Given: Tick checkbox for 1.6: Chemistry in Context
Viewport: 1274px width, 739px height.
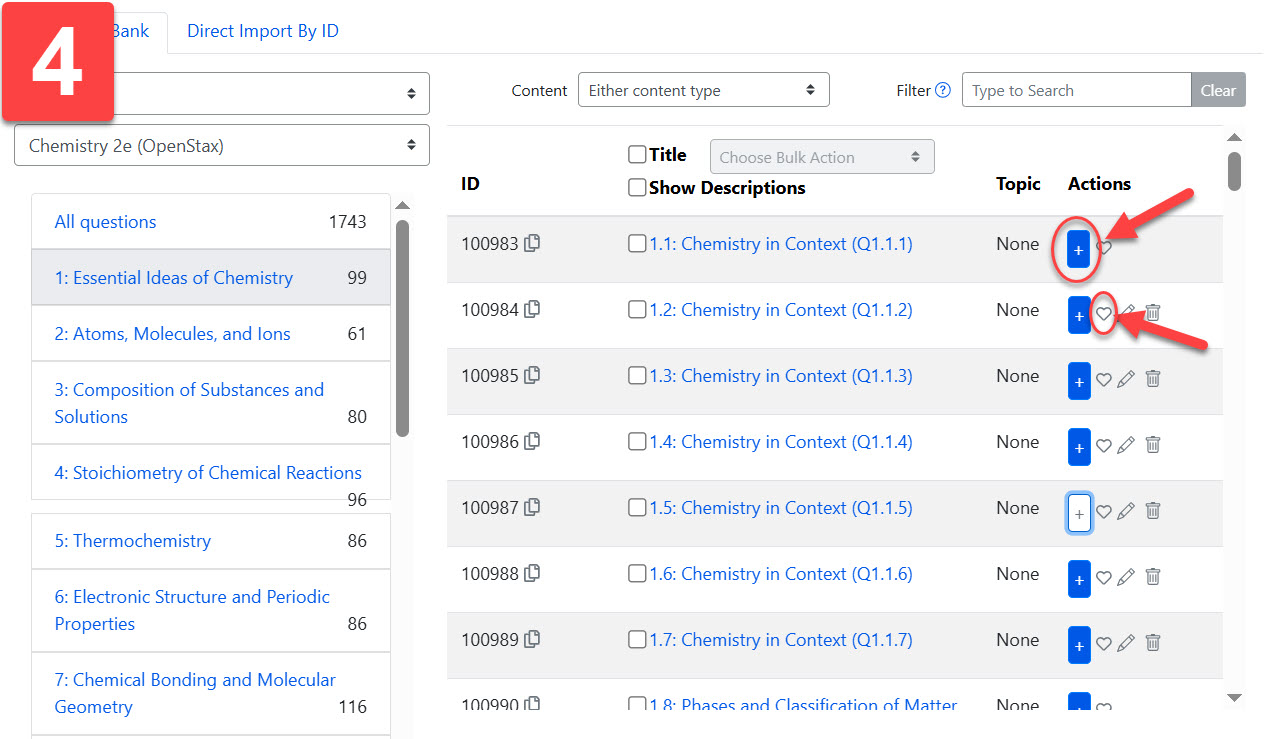Looking at the screenshot, I should 637,573.
